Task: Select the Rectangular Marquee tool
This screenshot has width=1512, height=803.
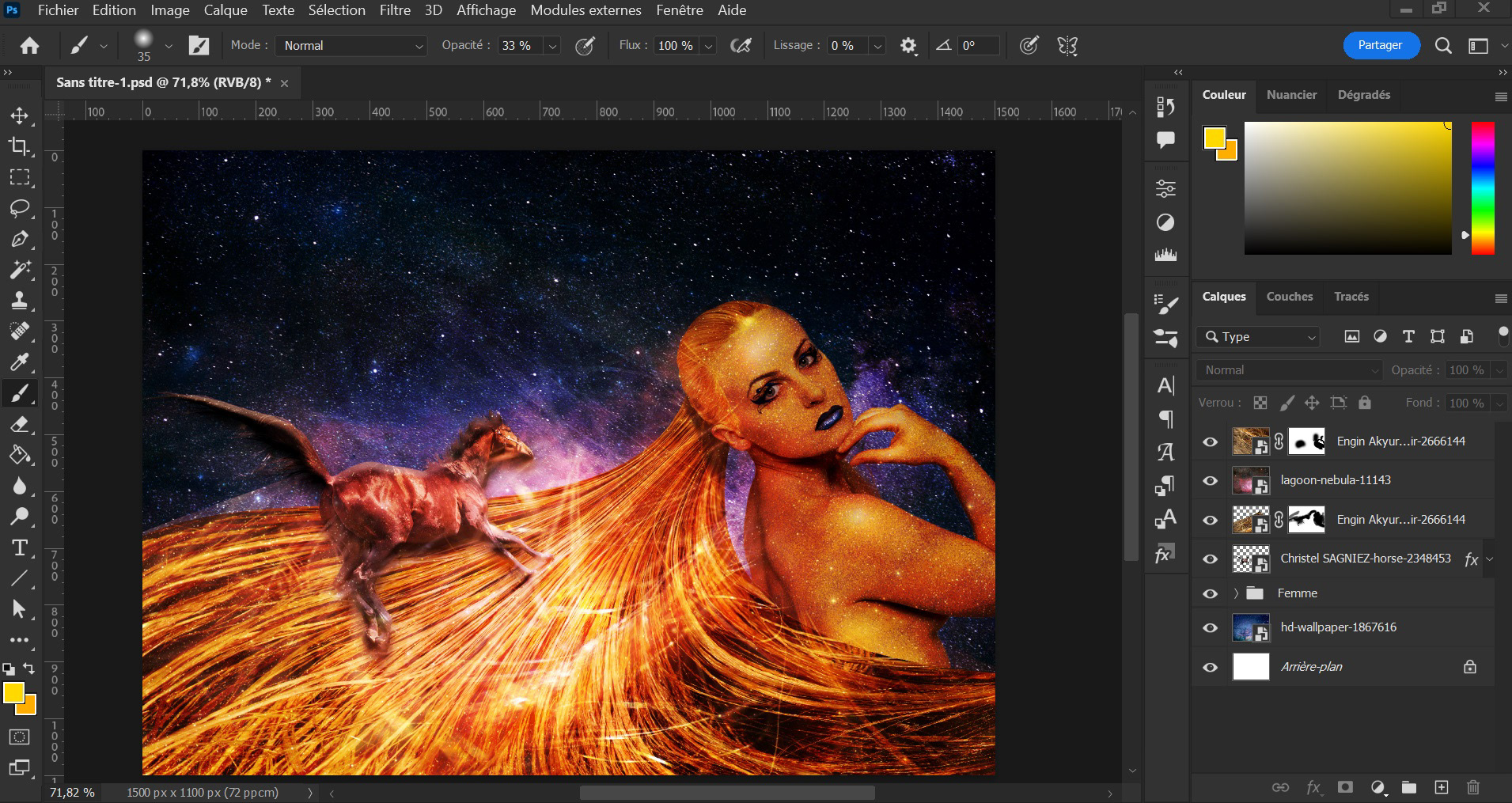Action: (20, 177)
